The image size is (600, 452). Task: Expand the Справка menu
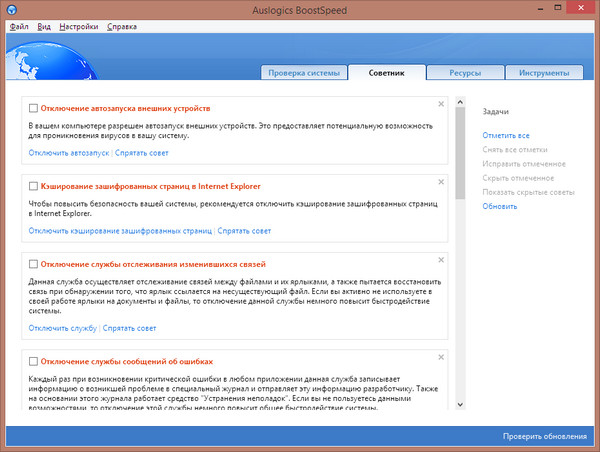[x=121, y=26]
